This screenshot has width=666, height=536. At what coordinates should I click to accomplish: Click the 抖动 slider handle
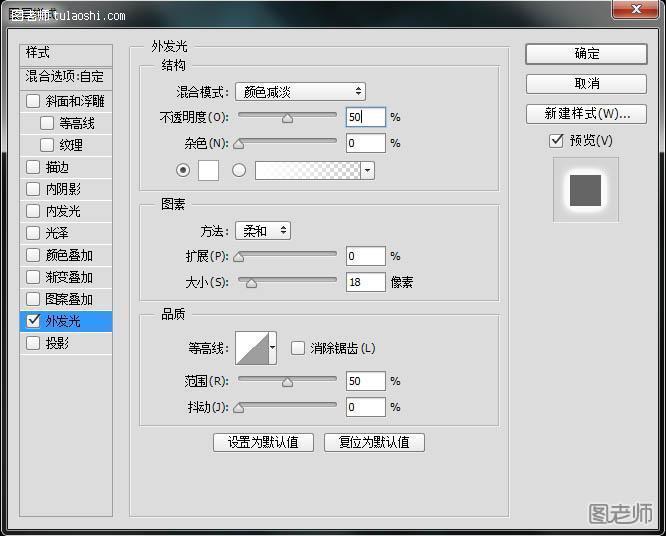(239, 408)
